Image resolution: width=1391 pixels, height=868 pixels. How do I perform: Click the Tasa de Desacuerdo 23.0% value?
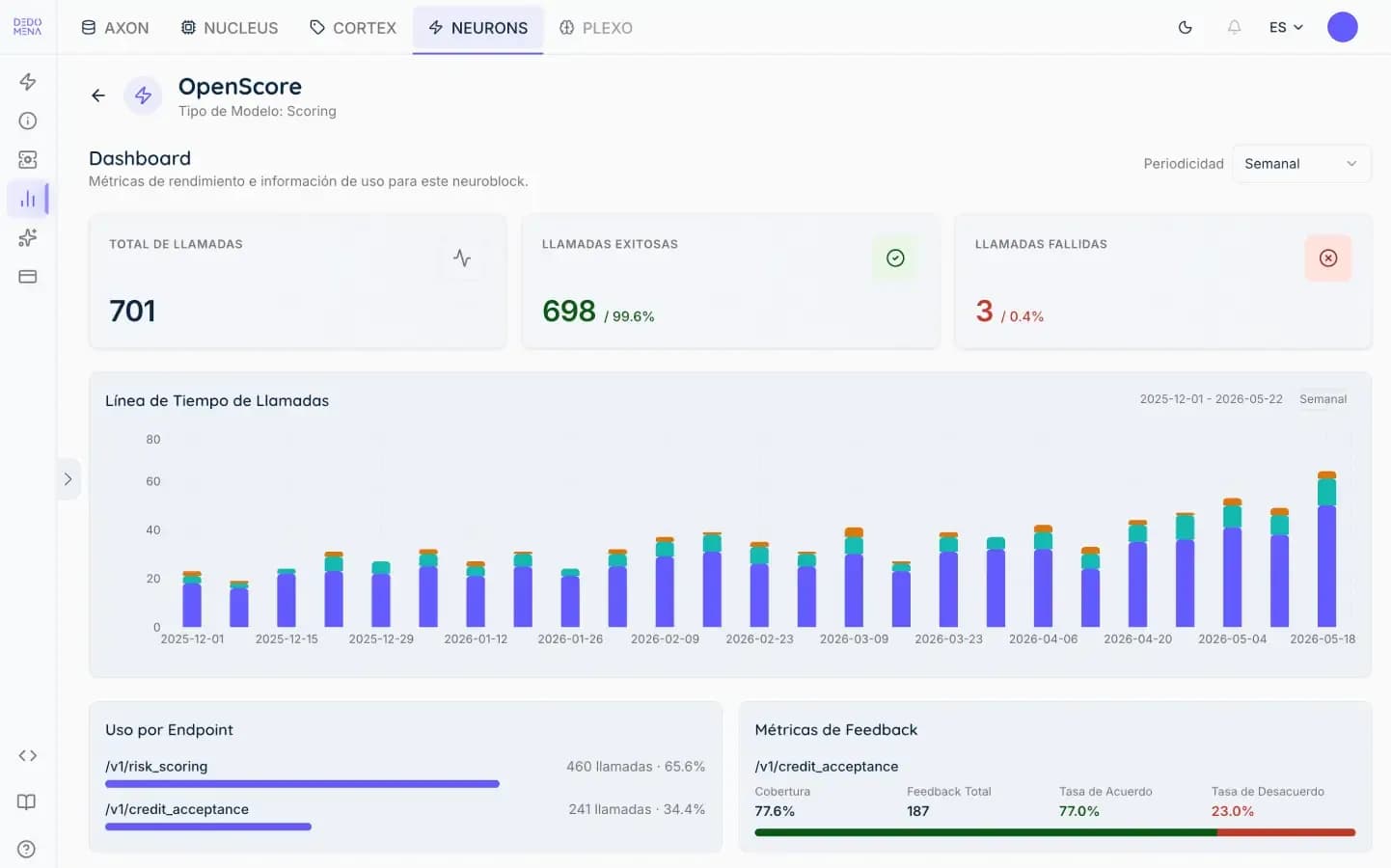1232,811
